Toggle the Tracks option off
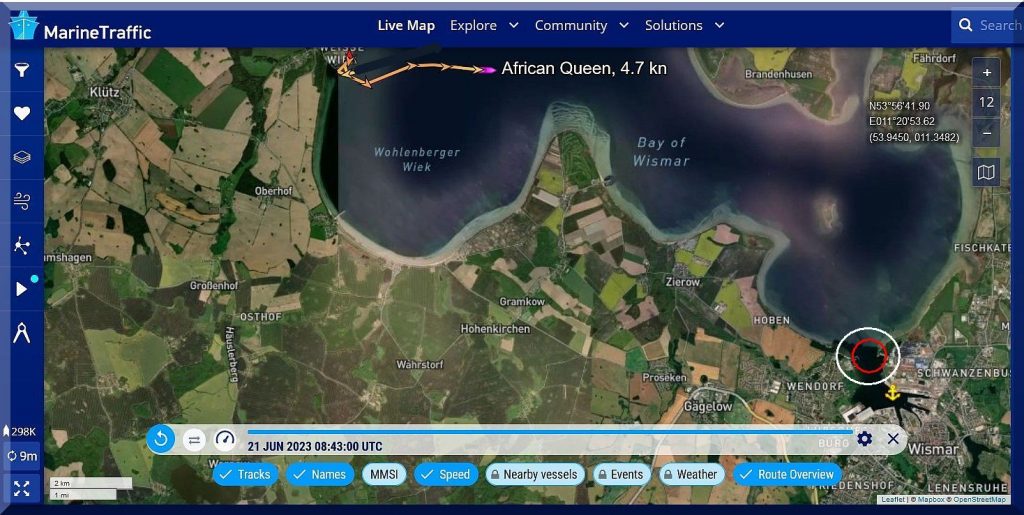1024x515 pixels. (245, 474)
